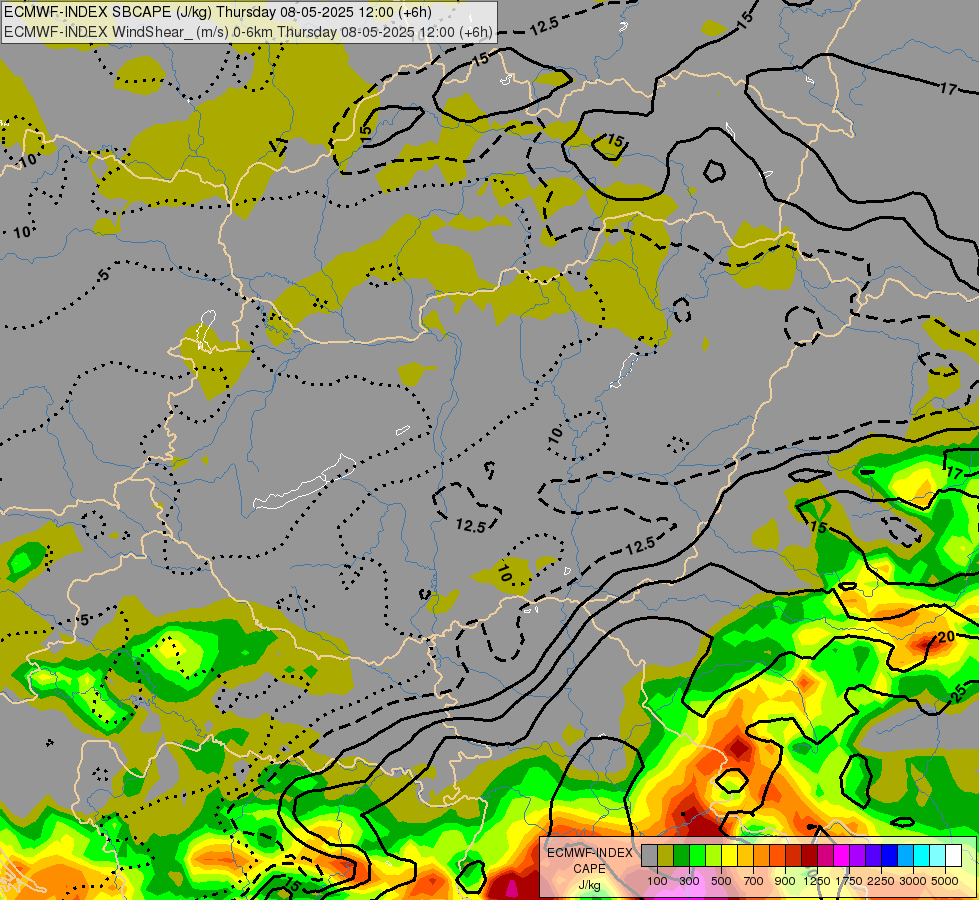979x900 pixels.
Task: Click the legend value 900
Action: 785,881
